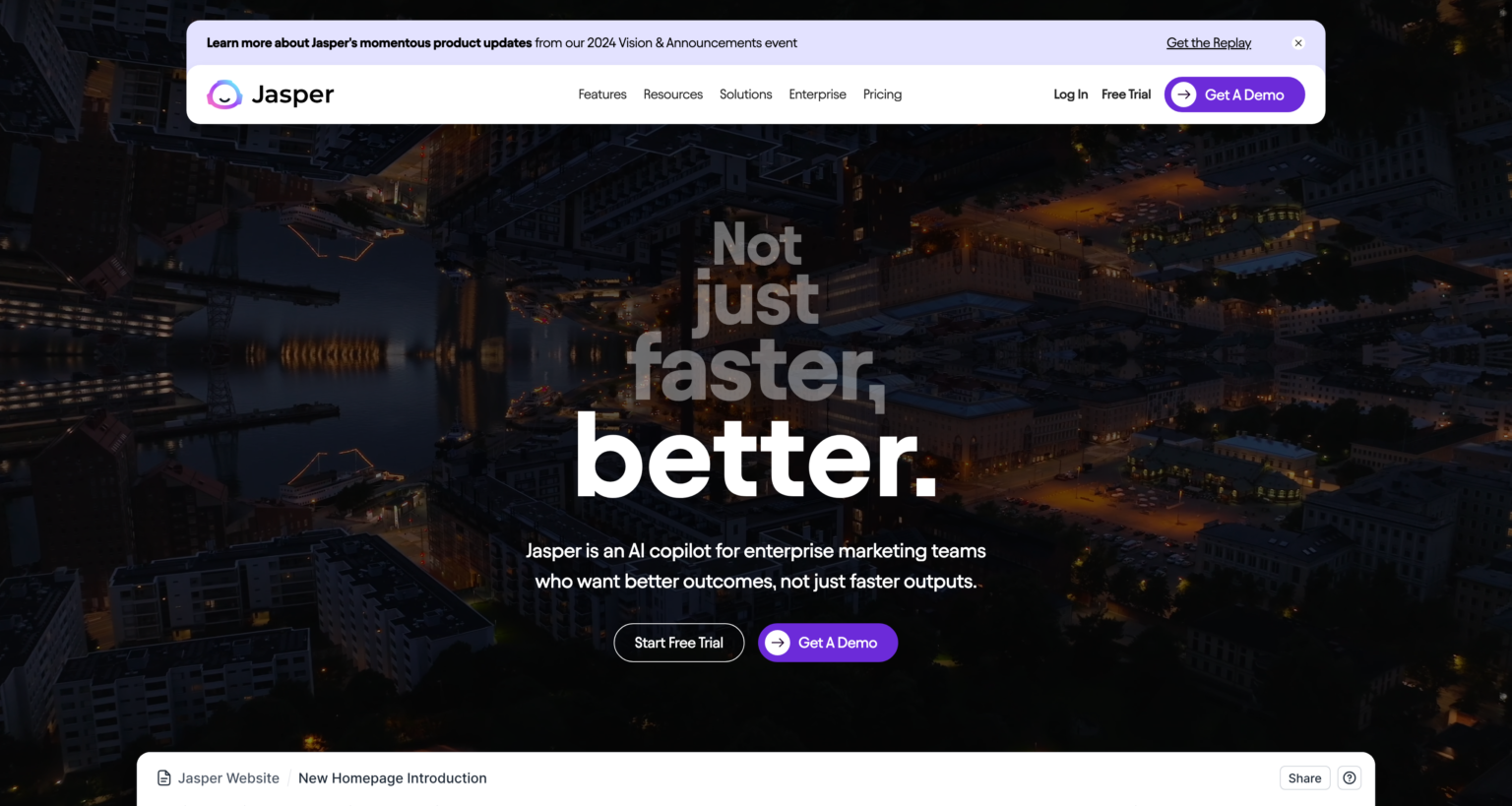Select Pricing in the navigation bar
1512x806 pixels.
(882, 94)
